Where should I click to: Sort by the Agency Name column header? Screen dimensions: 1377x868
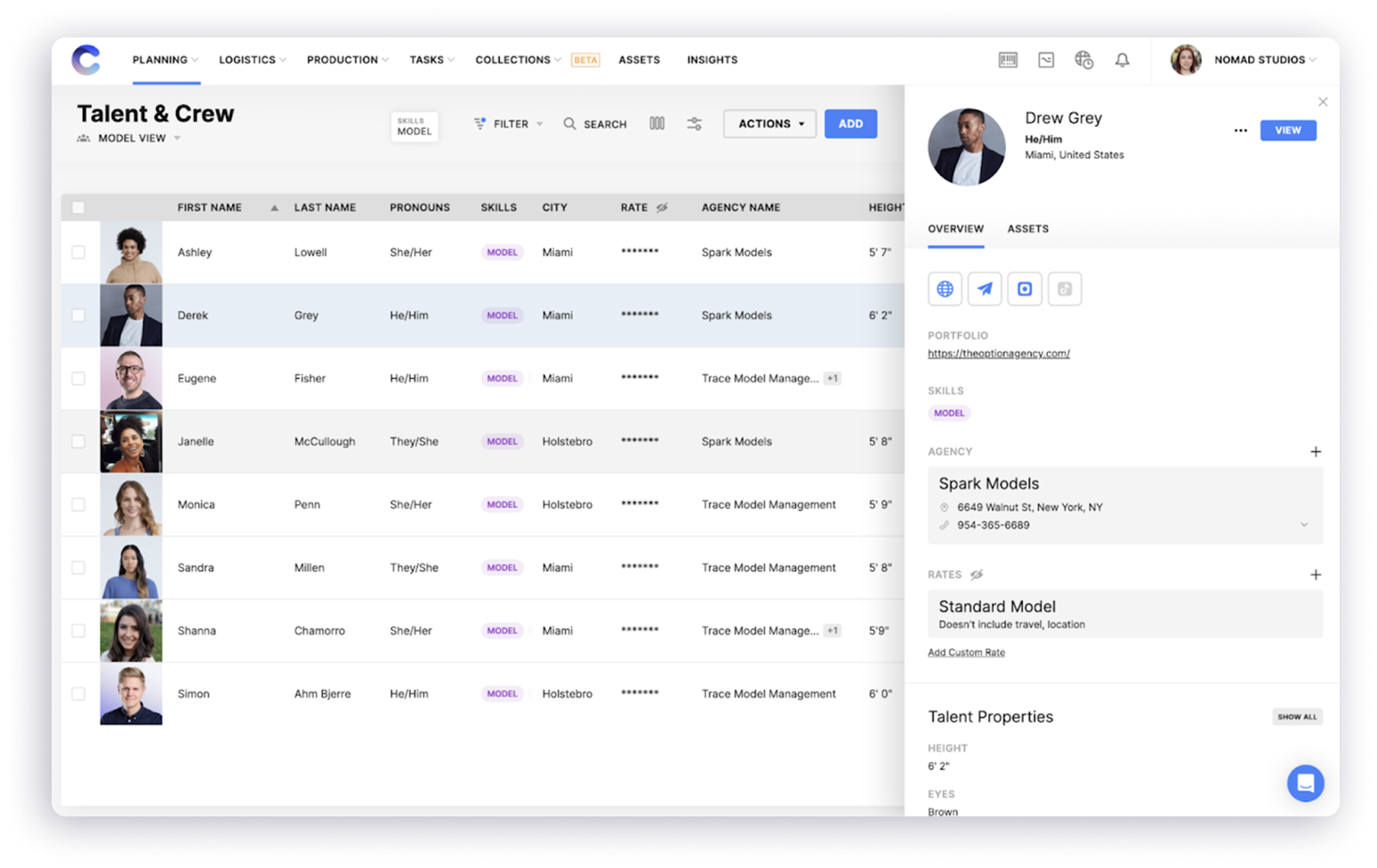click(740, 207)
